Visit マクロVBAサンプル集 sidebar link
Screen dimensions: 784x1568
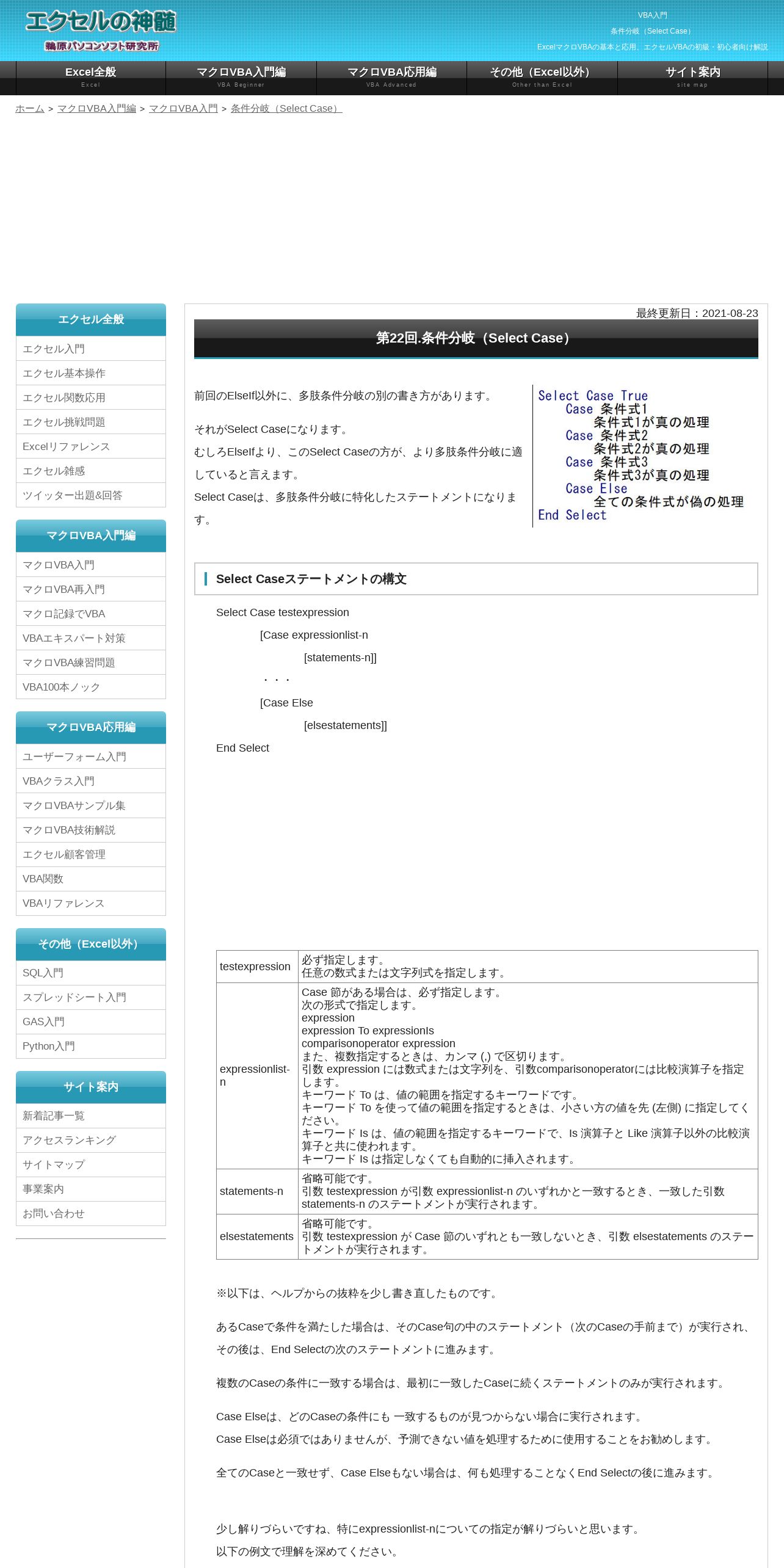point(90,805)
